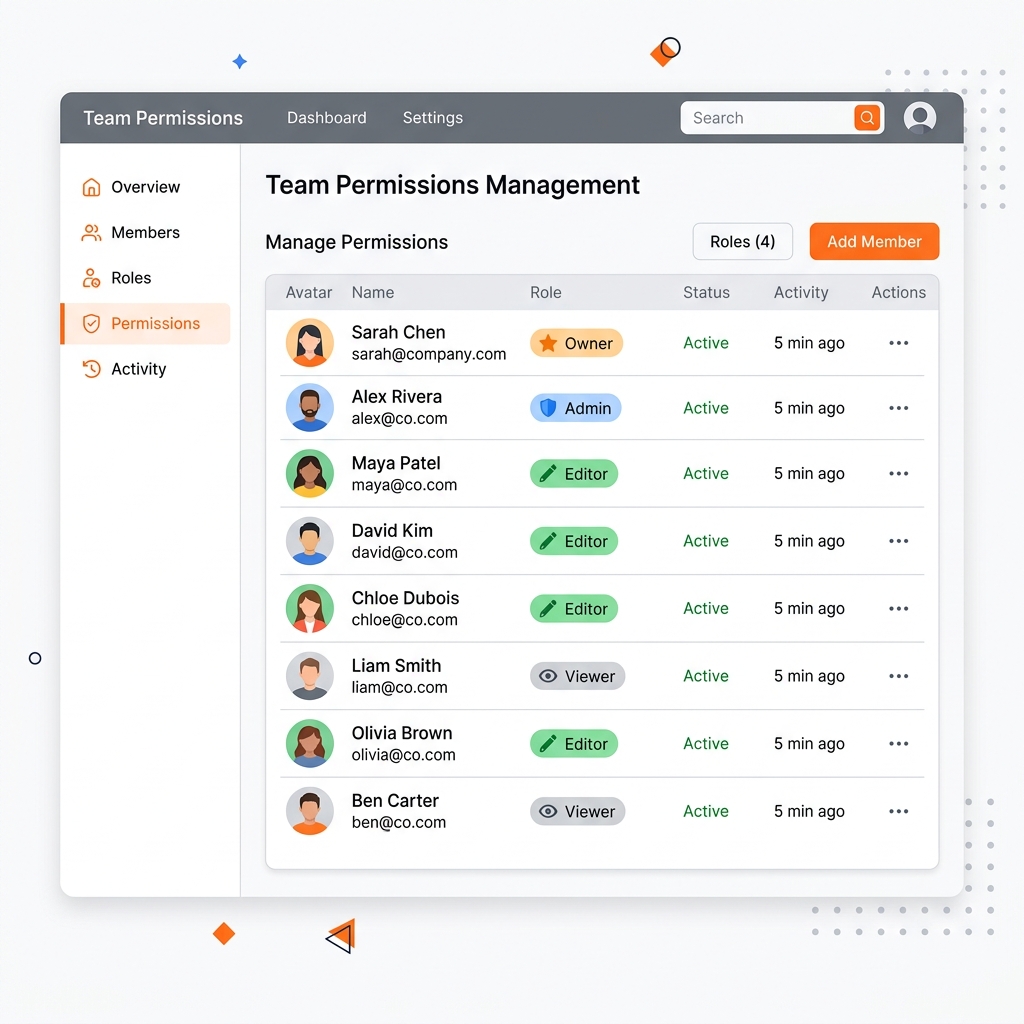Click the Overview home icon

pos(91,187)
